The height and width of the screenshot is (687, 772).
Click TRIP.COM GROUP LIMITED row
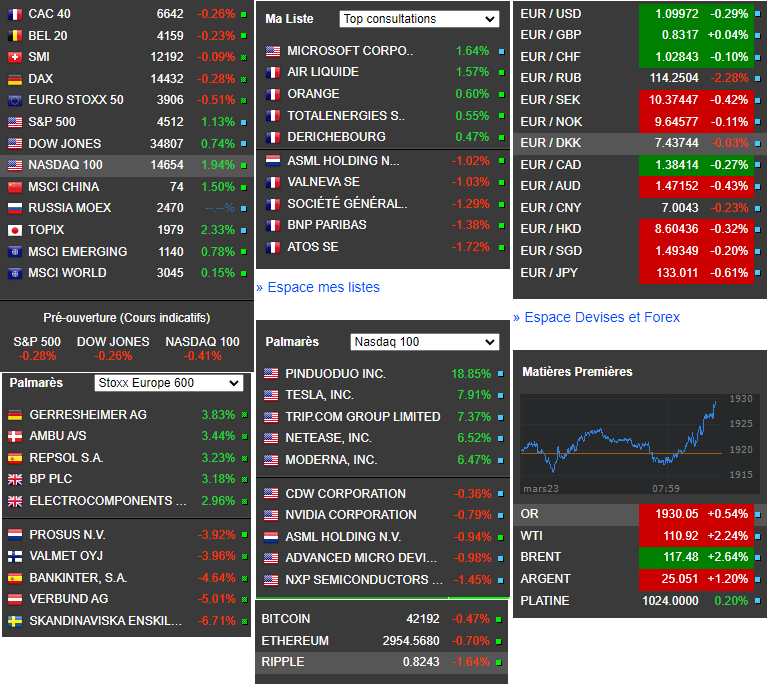coord(383,417)
